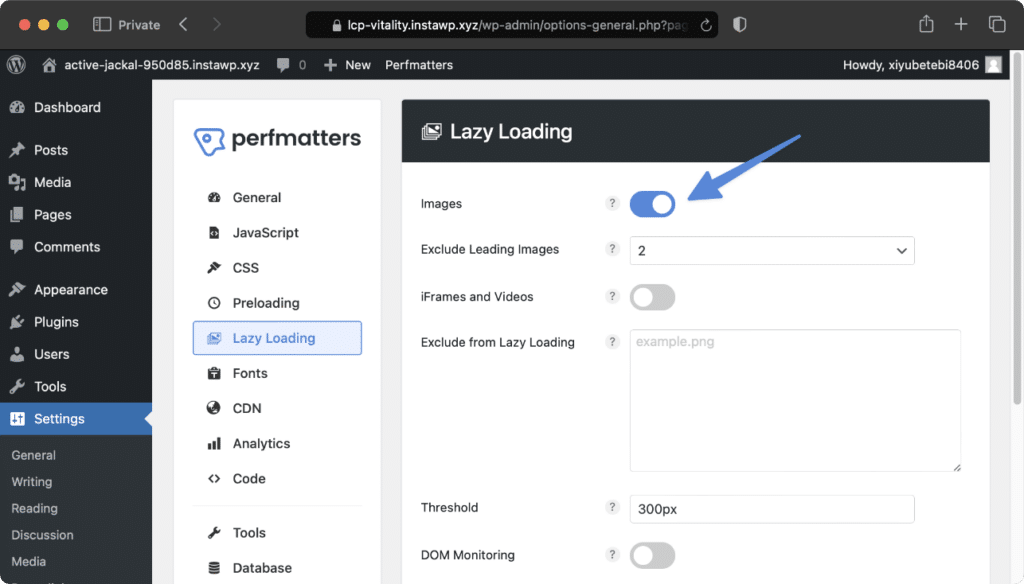Viewport: 1024px width, 584px height.
Task: Open the Howdy user account menu
Action: pos(922,65)
